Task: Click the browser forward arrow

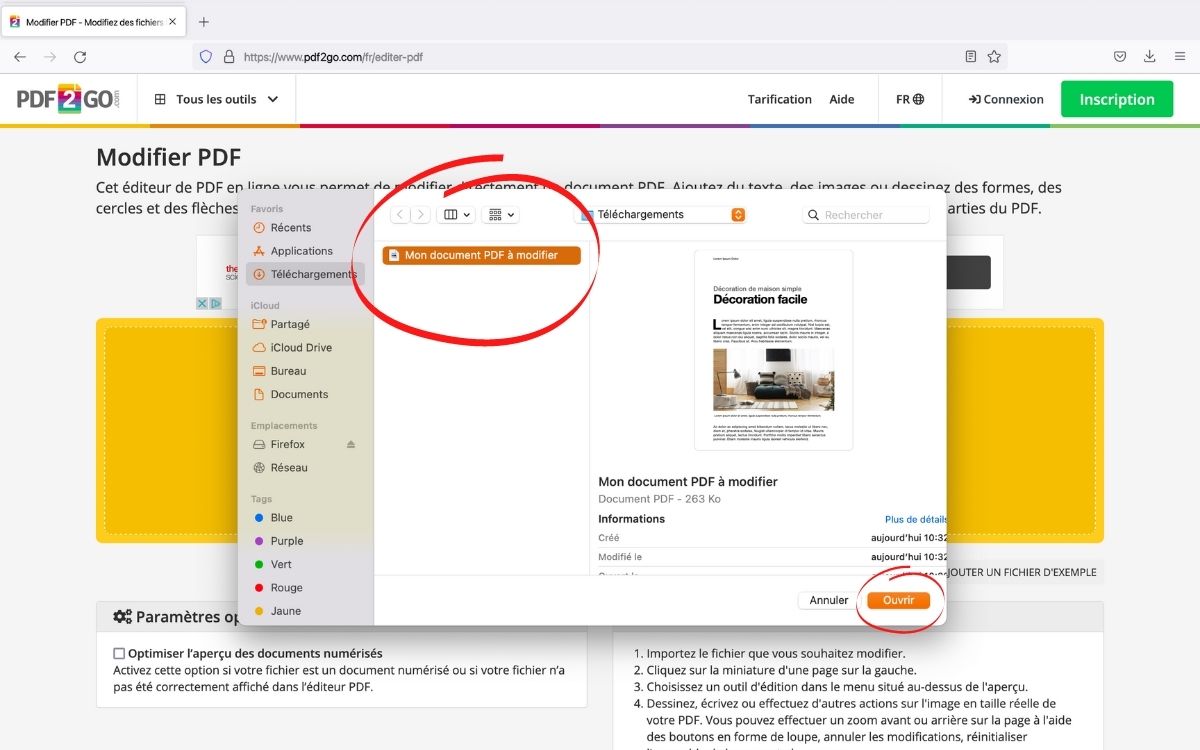Action: [x=50, y=57]
